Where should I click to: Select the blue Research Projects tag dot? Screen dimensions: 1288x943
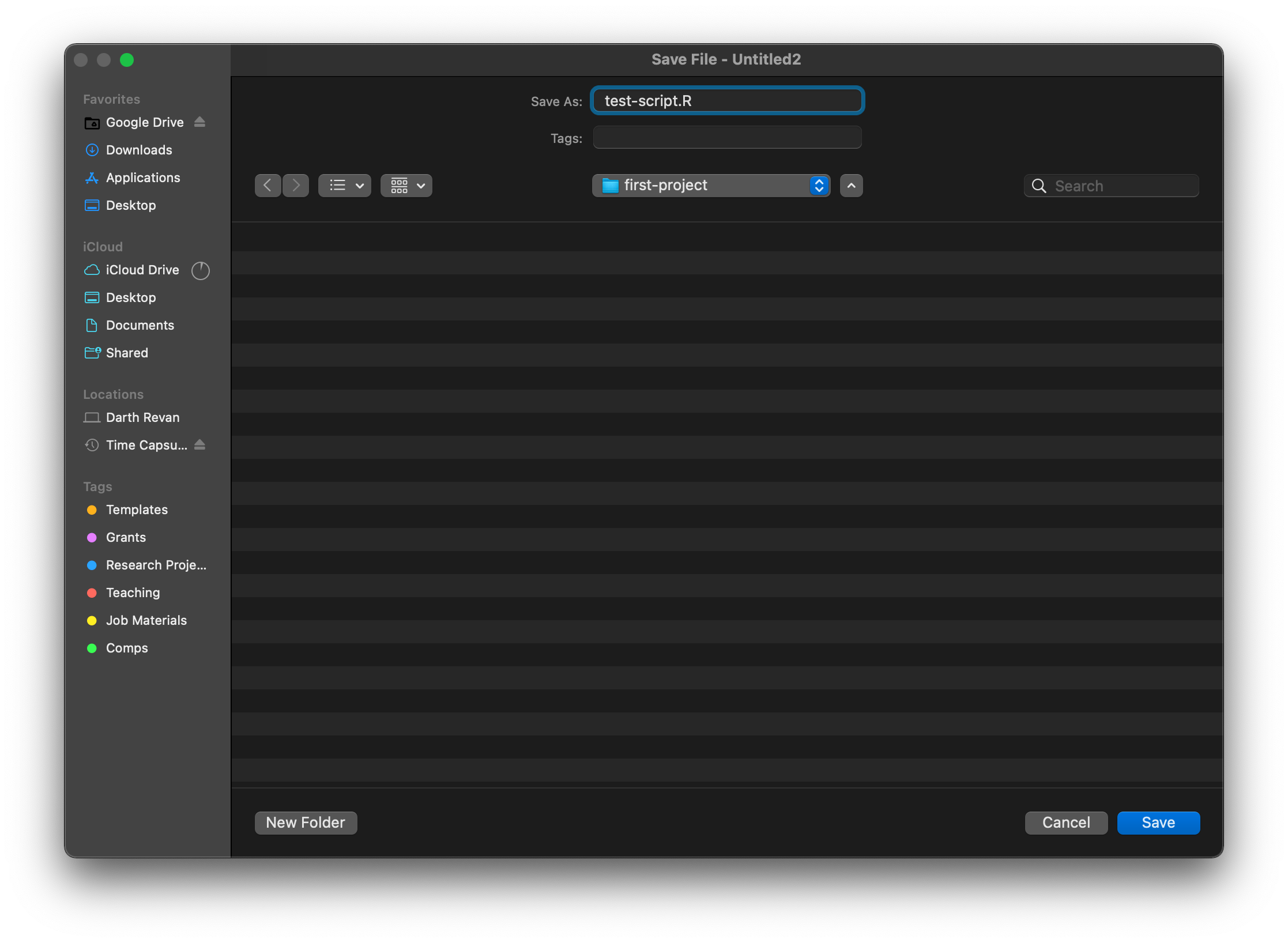(x=92, y=565)
